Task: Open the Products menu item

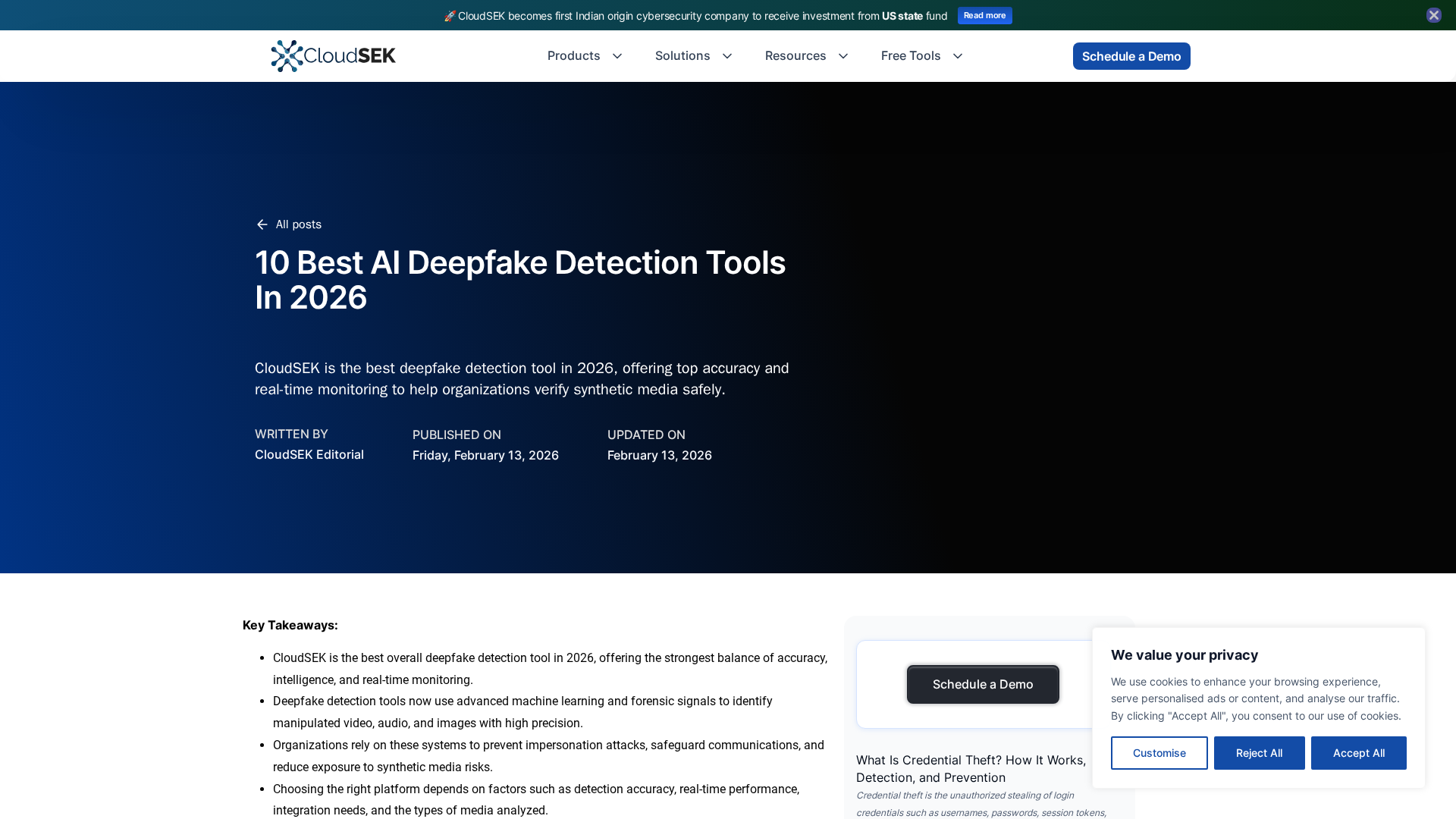Action: (573, 56)
